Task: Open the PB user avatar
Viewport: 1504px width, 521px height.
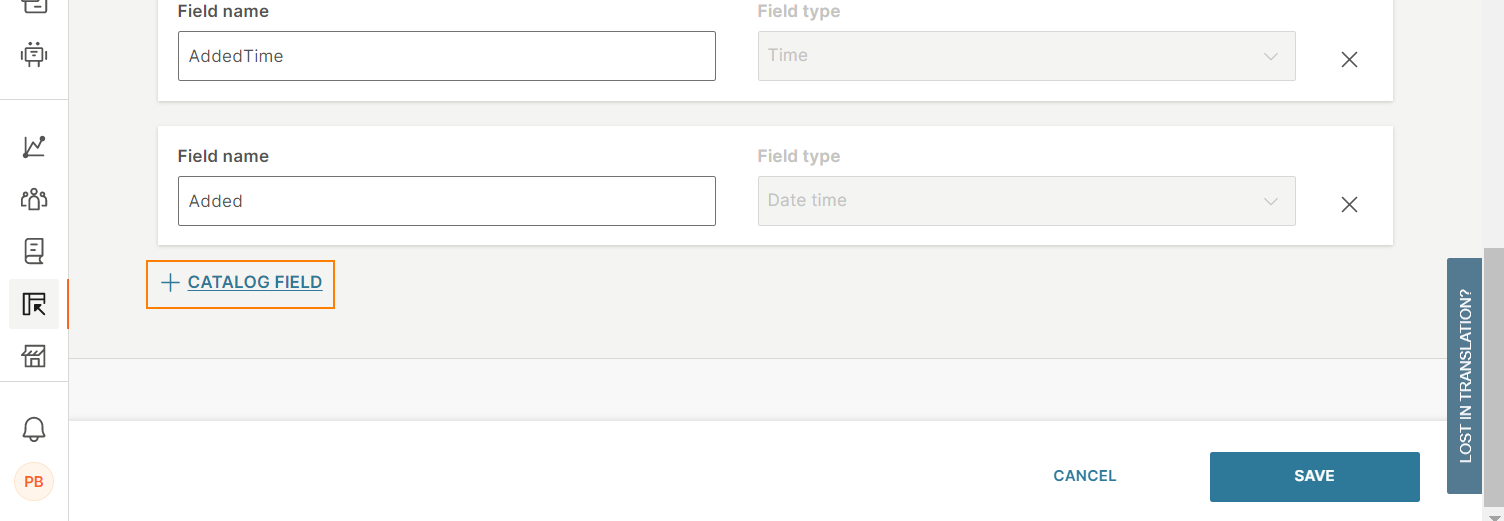Action: 34,482
